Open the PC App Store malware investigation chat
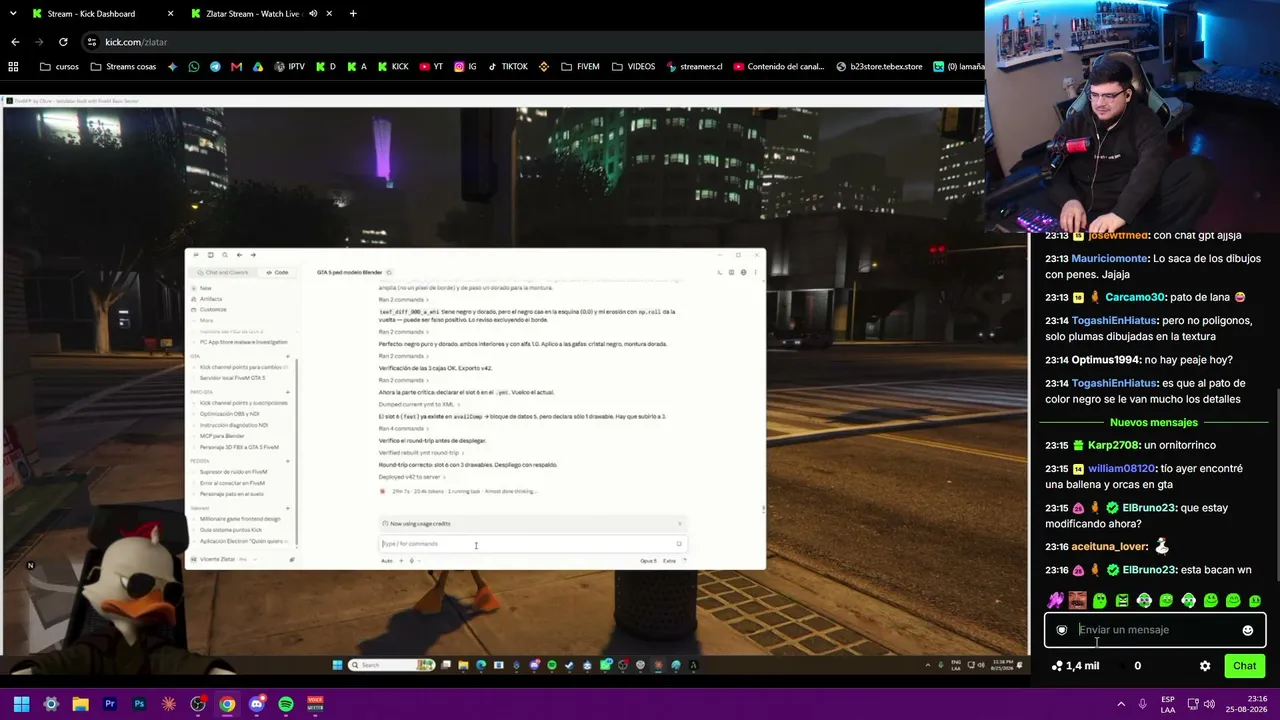 pos(244,342)
